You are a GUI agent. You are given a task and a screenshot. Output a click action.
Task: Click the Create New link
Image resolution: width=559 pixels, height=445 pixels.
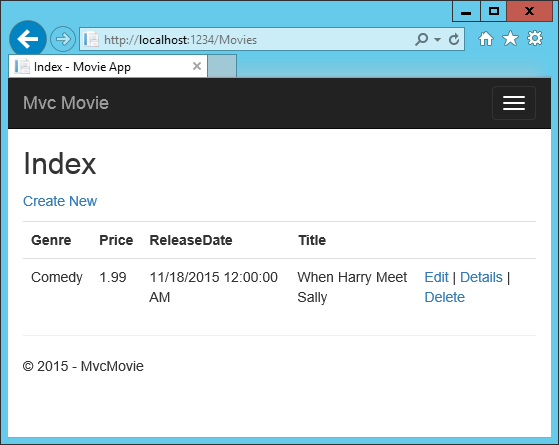point(60,201)
